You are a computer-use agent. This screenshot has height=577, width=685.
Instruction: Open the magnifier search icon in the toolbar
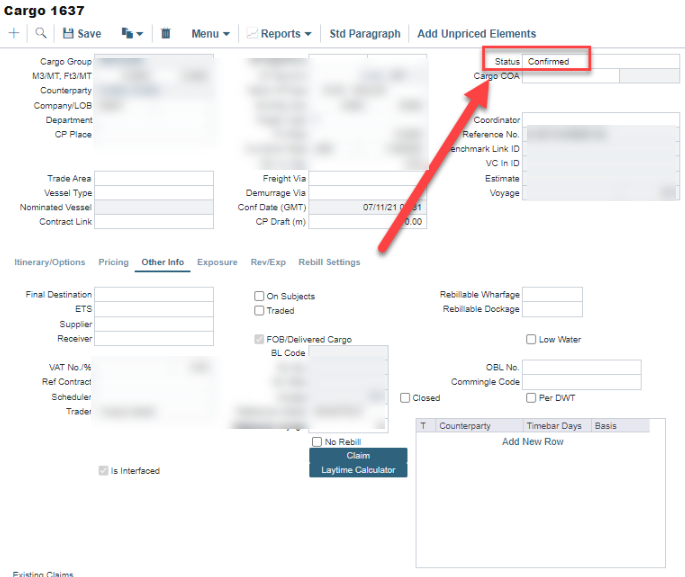[x=41, y=33]
